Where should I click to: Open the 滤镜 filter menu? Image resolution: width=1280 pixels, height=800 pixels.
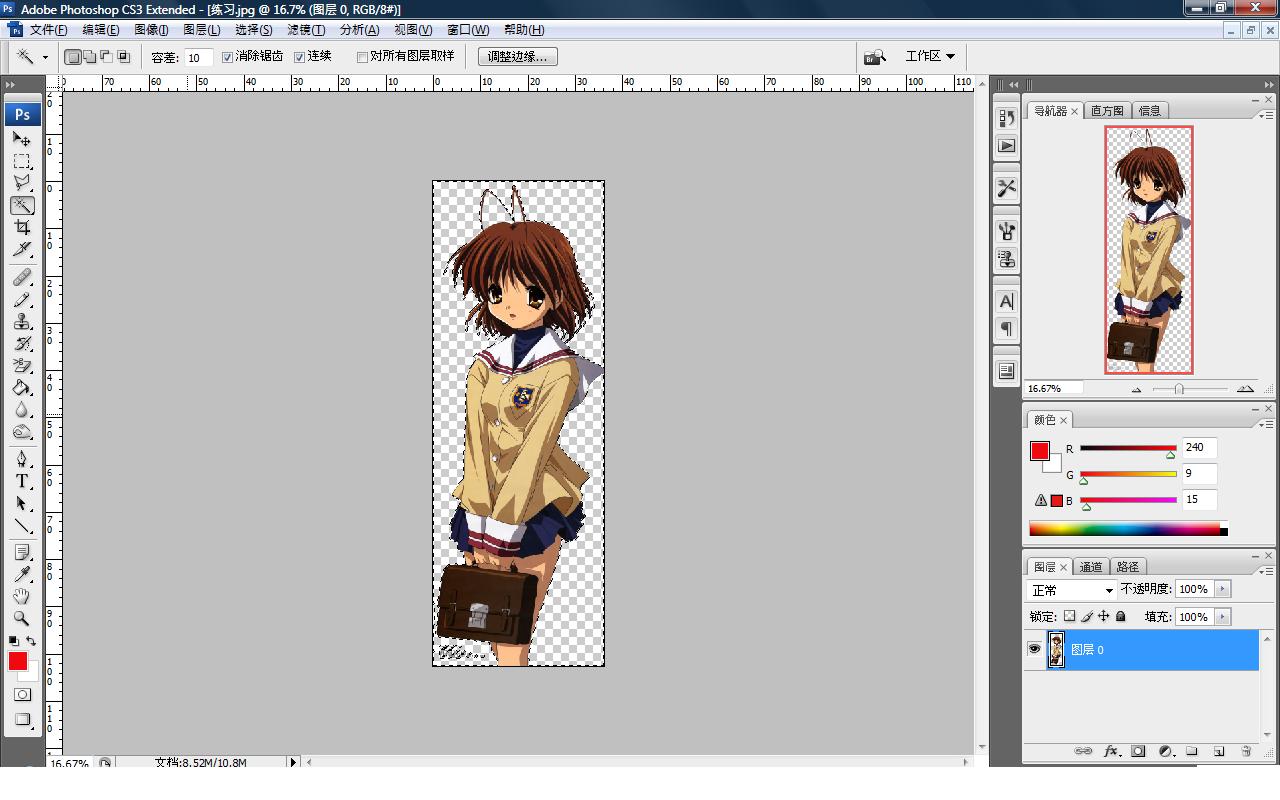(306, 30)
